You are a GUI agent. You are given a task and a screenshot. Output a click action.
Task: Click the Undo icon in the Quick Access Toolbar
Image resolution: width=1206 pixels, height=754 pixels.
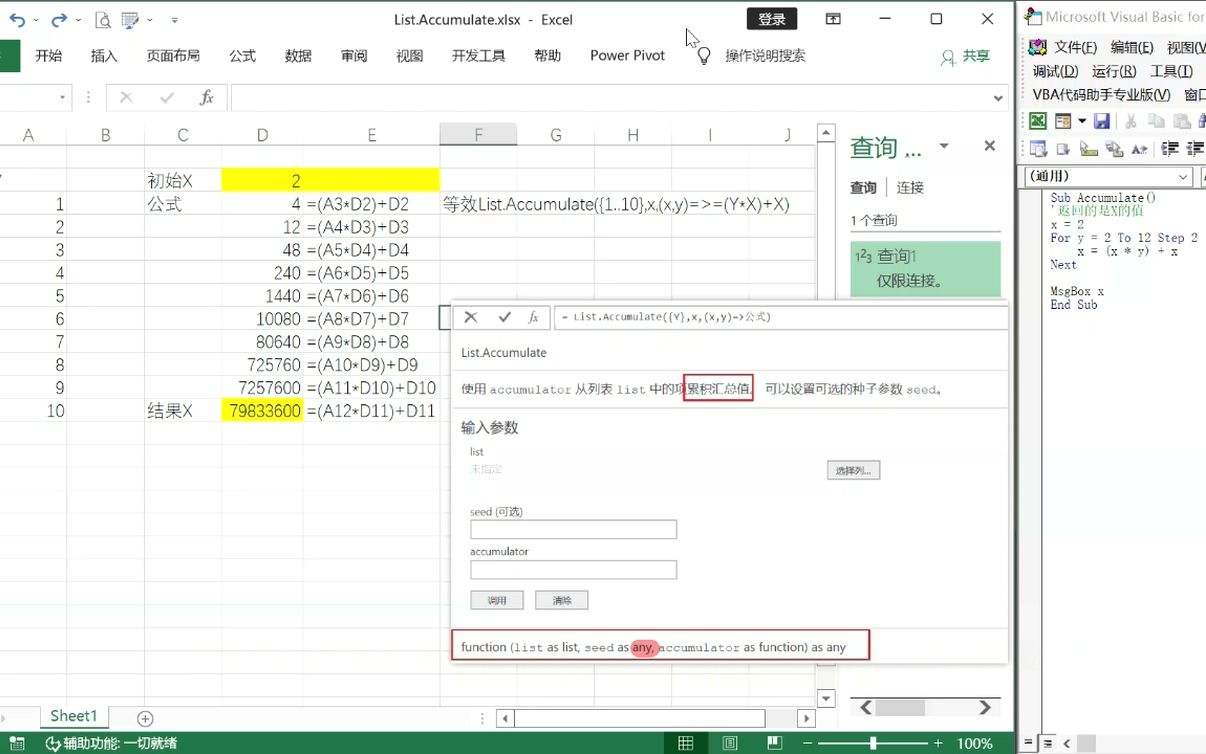coord(17,19)
